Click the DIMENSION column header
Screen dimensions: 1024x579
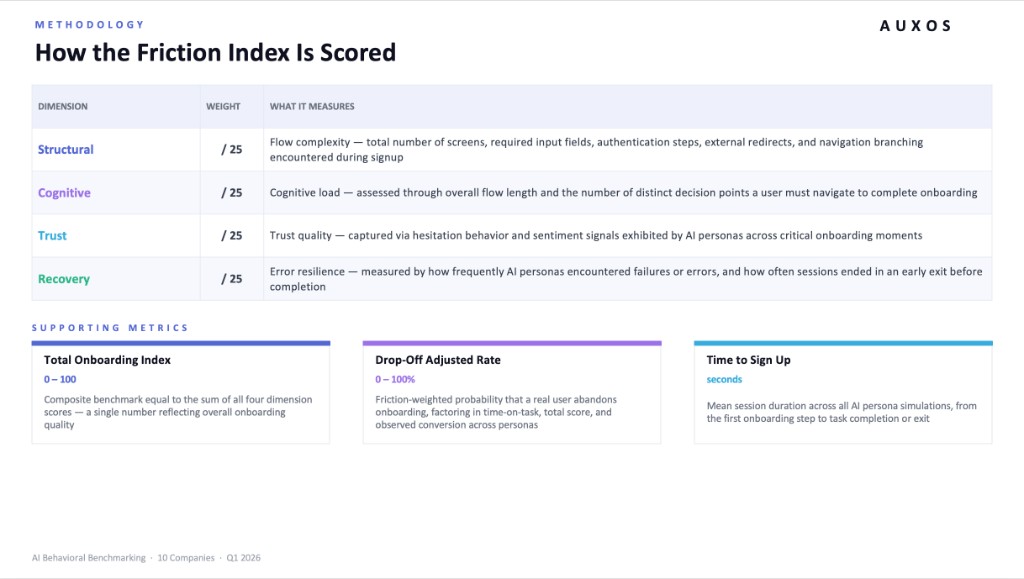[x=63, y=106]
